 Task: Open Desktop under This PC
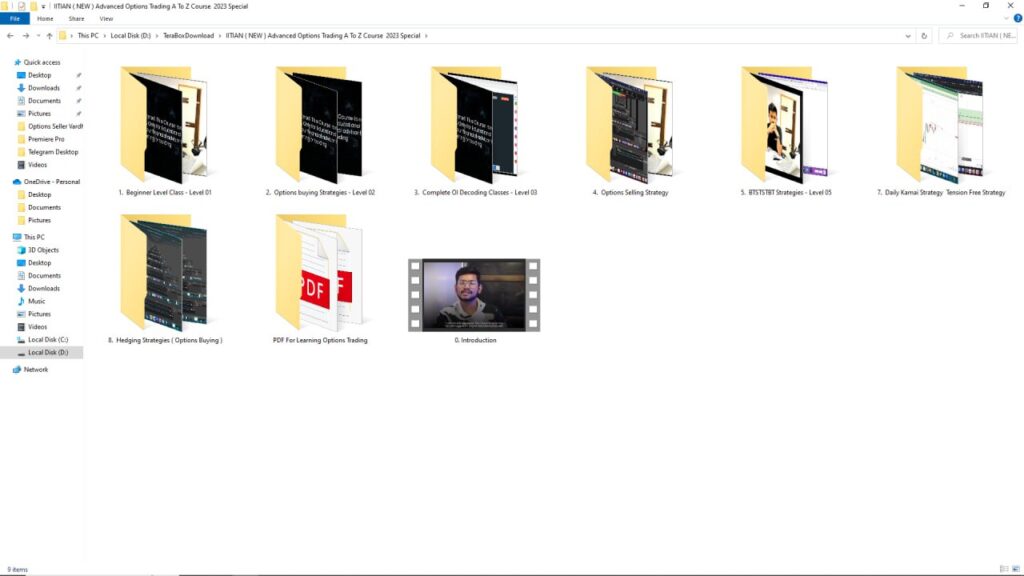click(39, 263)
